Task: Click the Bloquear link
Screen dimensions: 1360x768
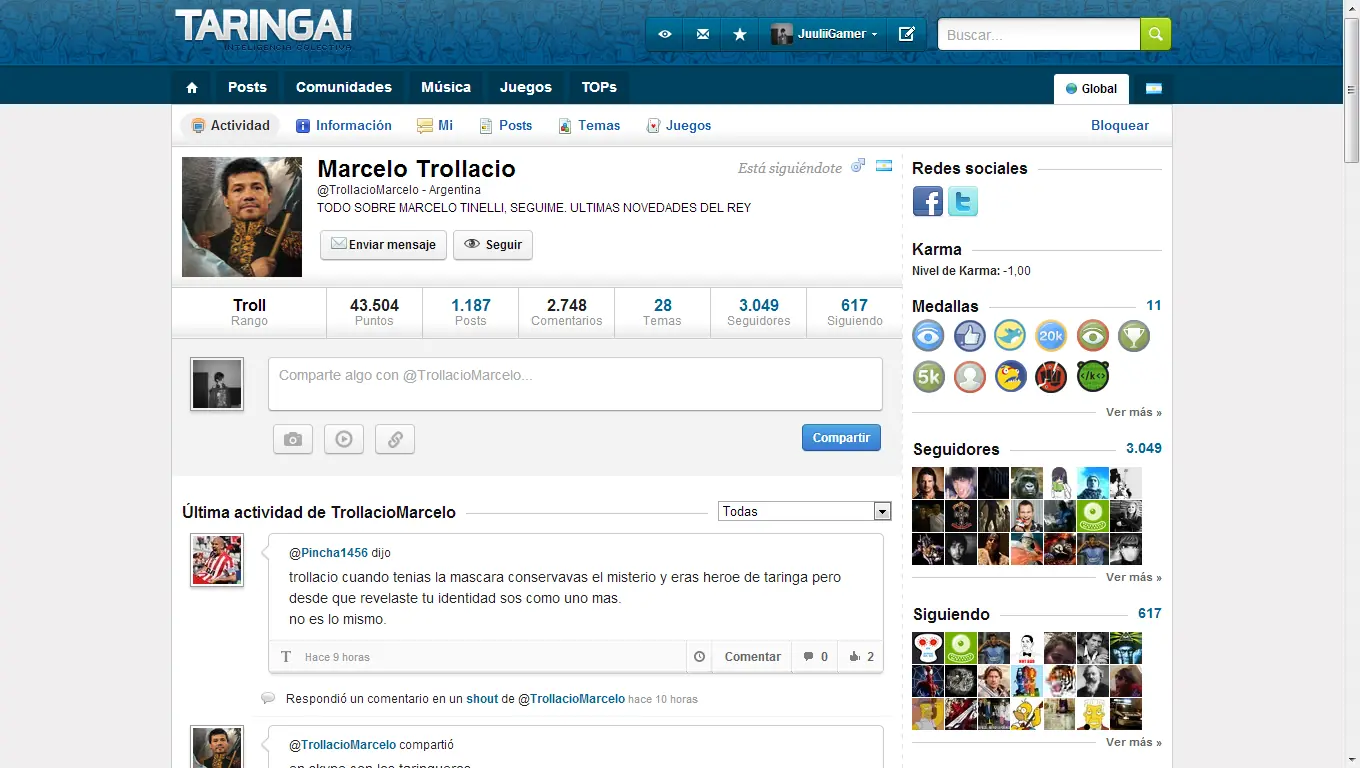Action: click(x=1120, y=125)
